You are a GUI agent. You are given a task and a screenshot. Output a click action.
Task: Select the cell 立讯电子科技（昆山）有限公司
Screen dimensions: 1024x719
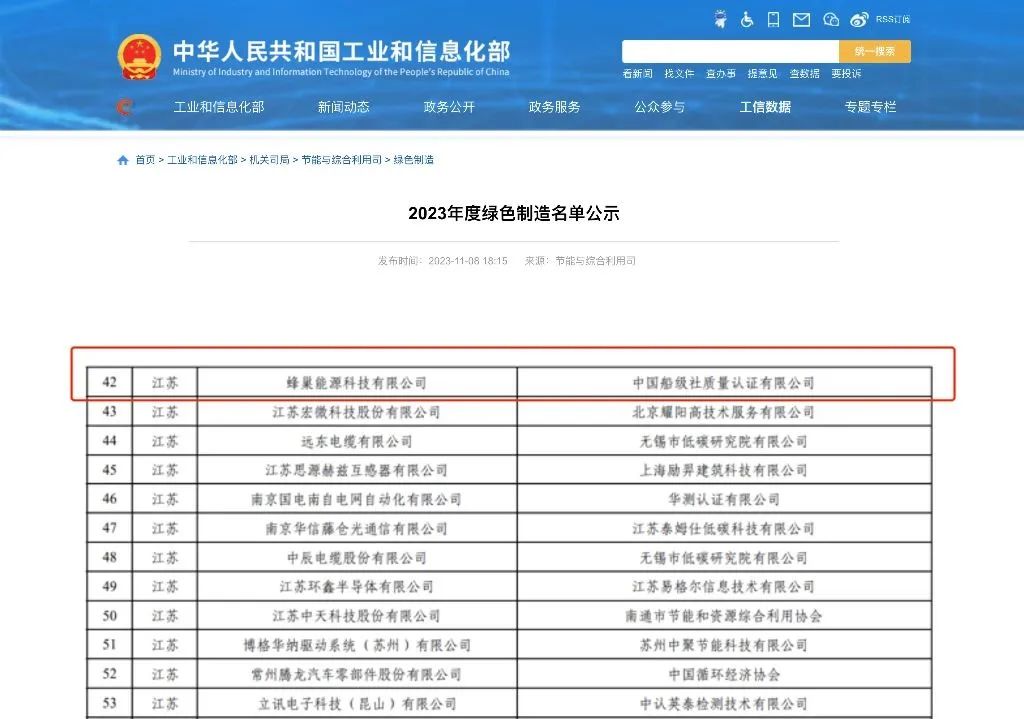[357, 703]
